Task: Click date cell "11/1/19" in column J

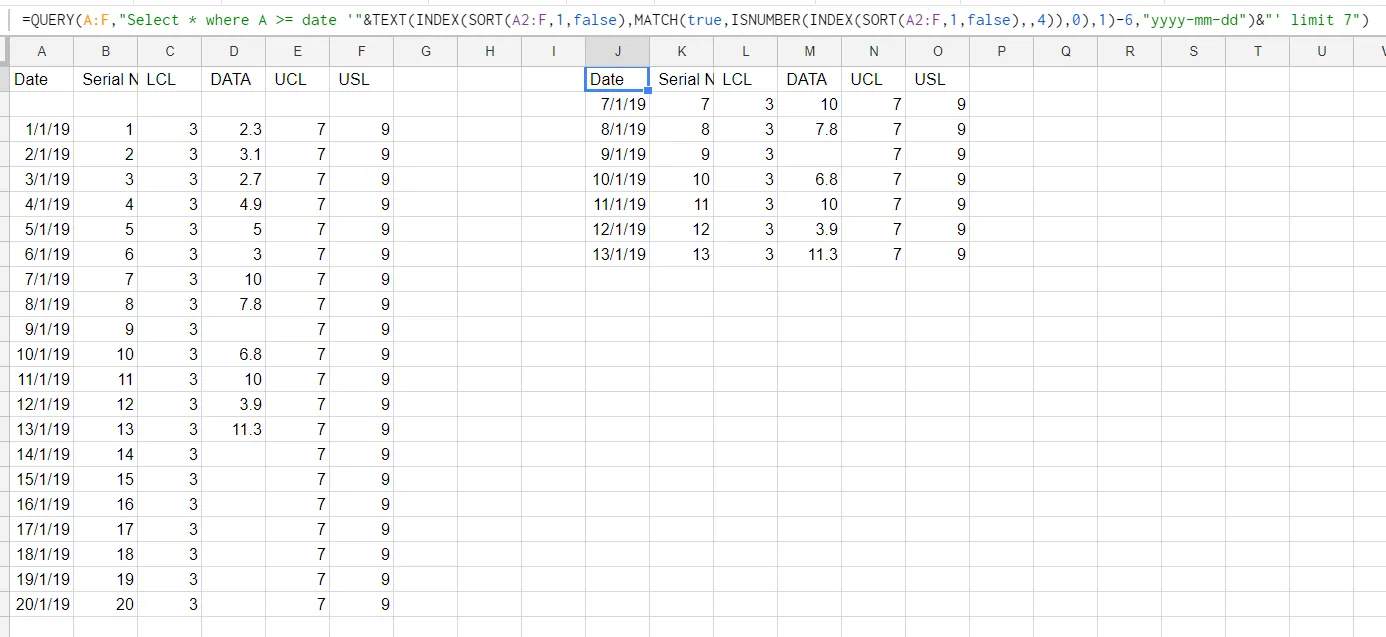Action: (618, 204)
